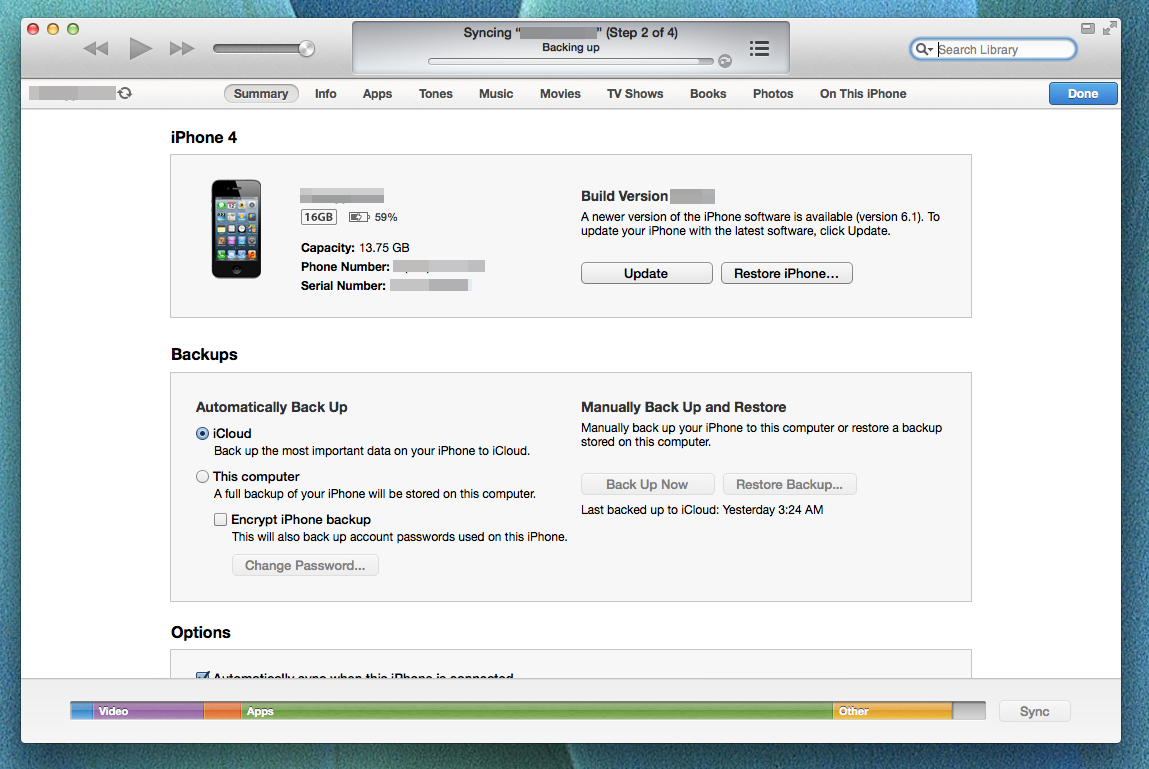Click the orange photos storage segment
This screenshot has height=769, width=1149.
coord(222,711)
